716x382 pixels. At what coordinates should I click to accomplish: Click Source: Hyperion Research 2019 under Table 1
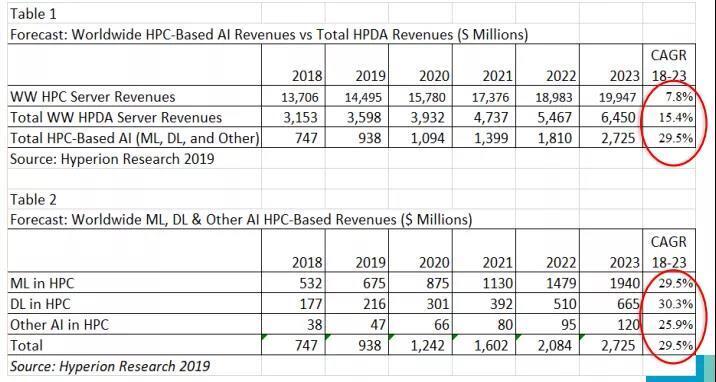tap(112, 159)
